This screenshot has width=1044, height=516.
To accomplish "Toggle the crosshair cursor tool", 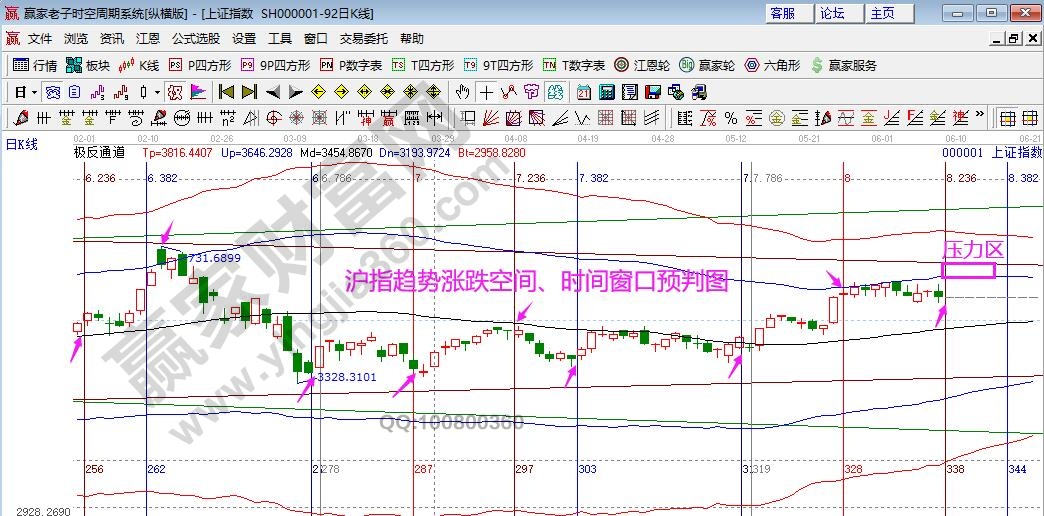I will tap(485, 92).
